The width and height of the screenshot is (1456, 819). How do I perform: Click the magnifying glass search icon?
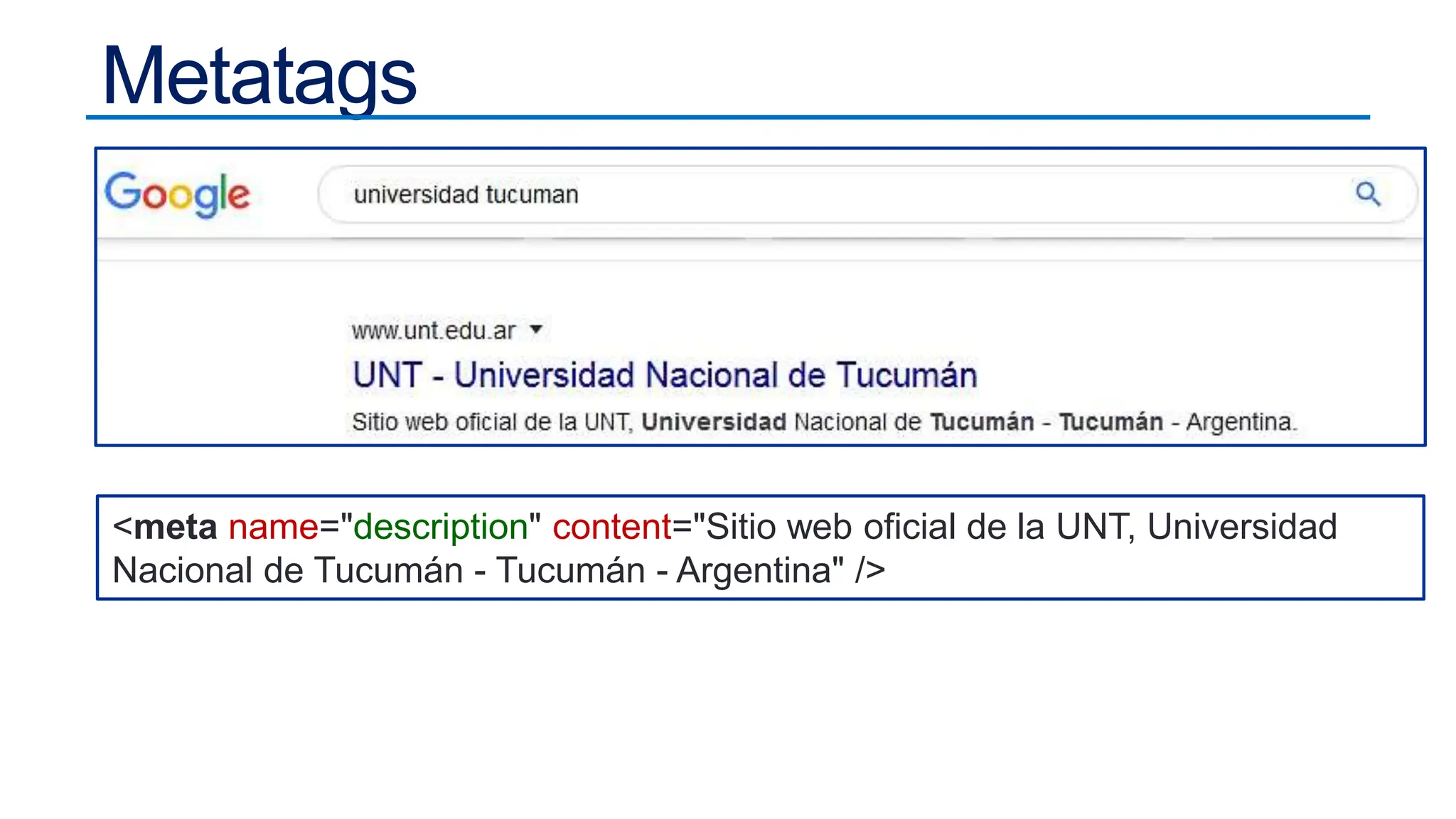pos(1368,193)
